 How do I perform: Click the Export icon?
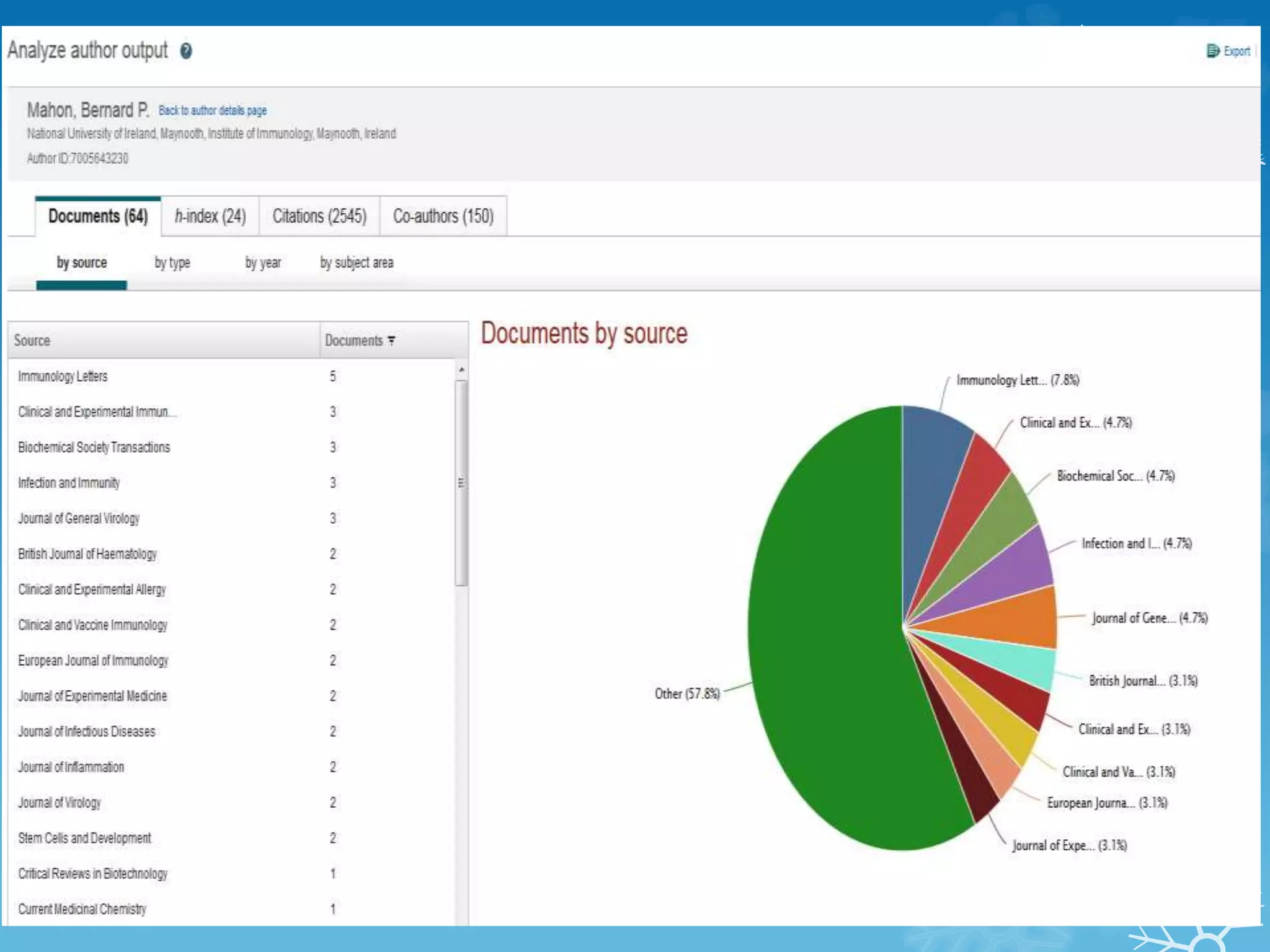pyautogui.click(x=1212, y=51)
